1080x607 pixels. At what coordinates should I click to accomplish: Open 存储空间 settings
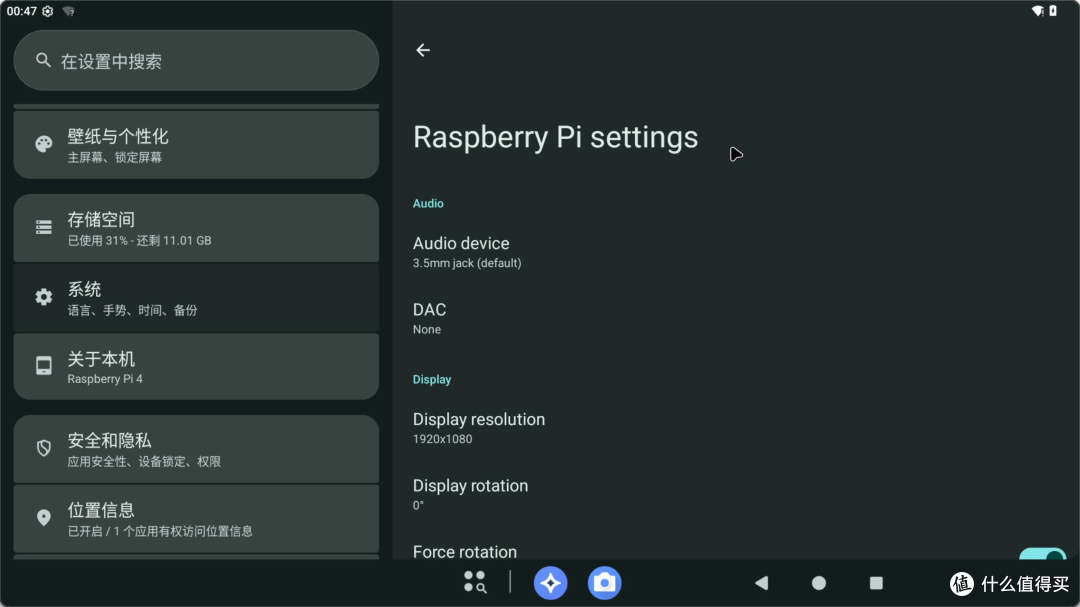196,228
